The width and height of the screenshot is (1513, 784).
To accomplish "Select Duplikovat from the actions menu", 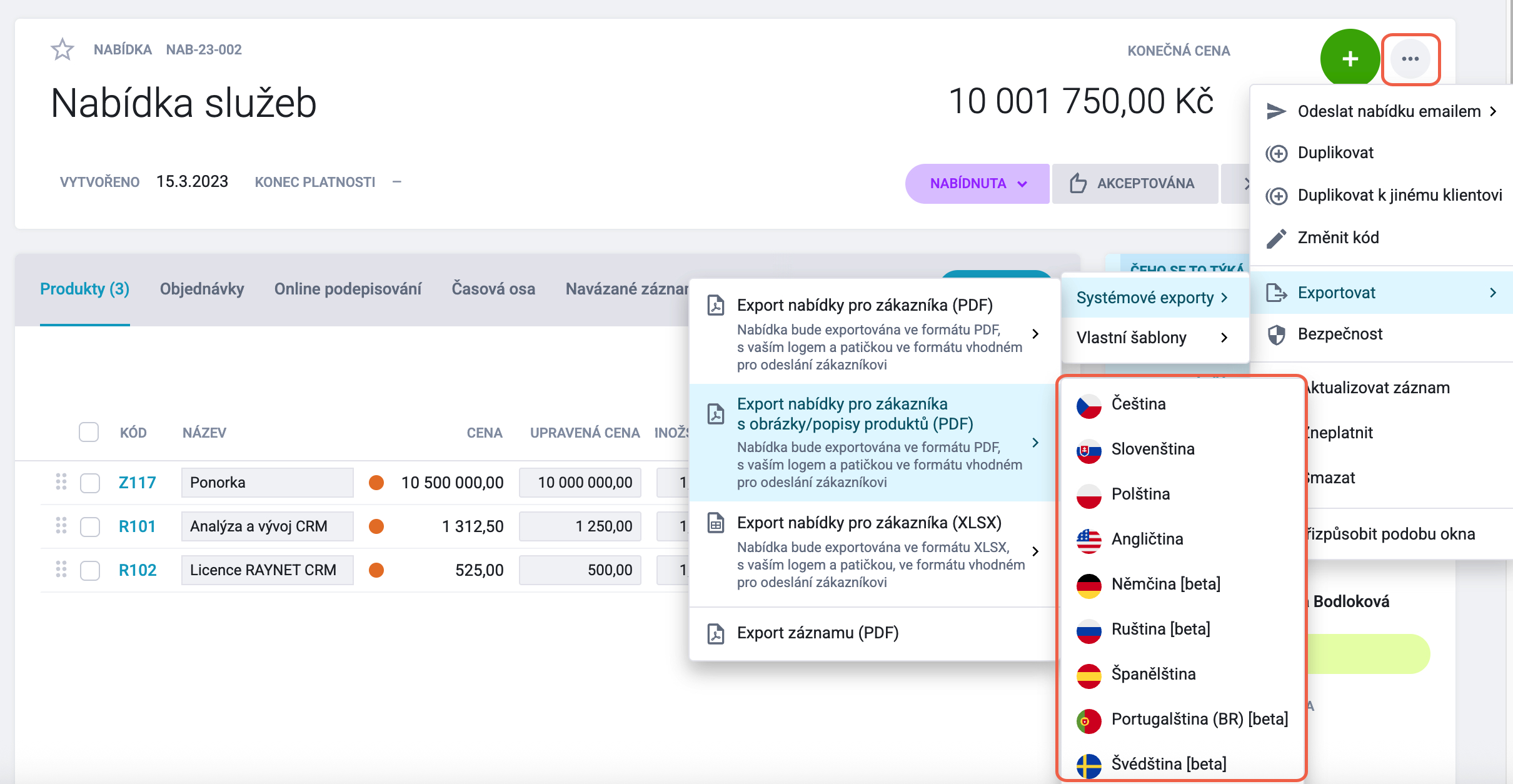I will coord(1335,153).
